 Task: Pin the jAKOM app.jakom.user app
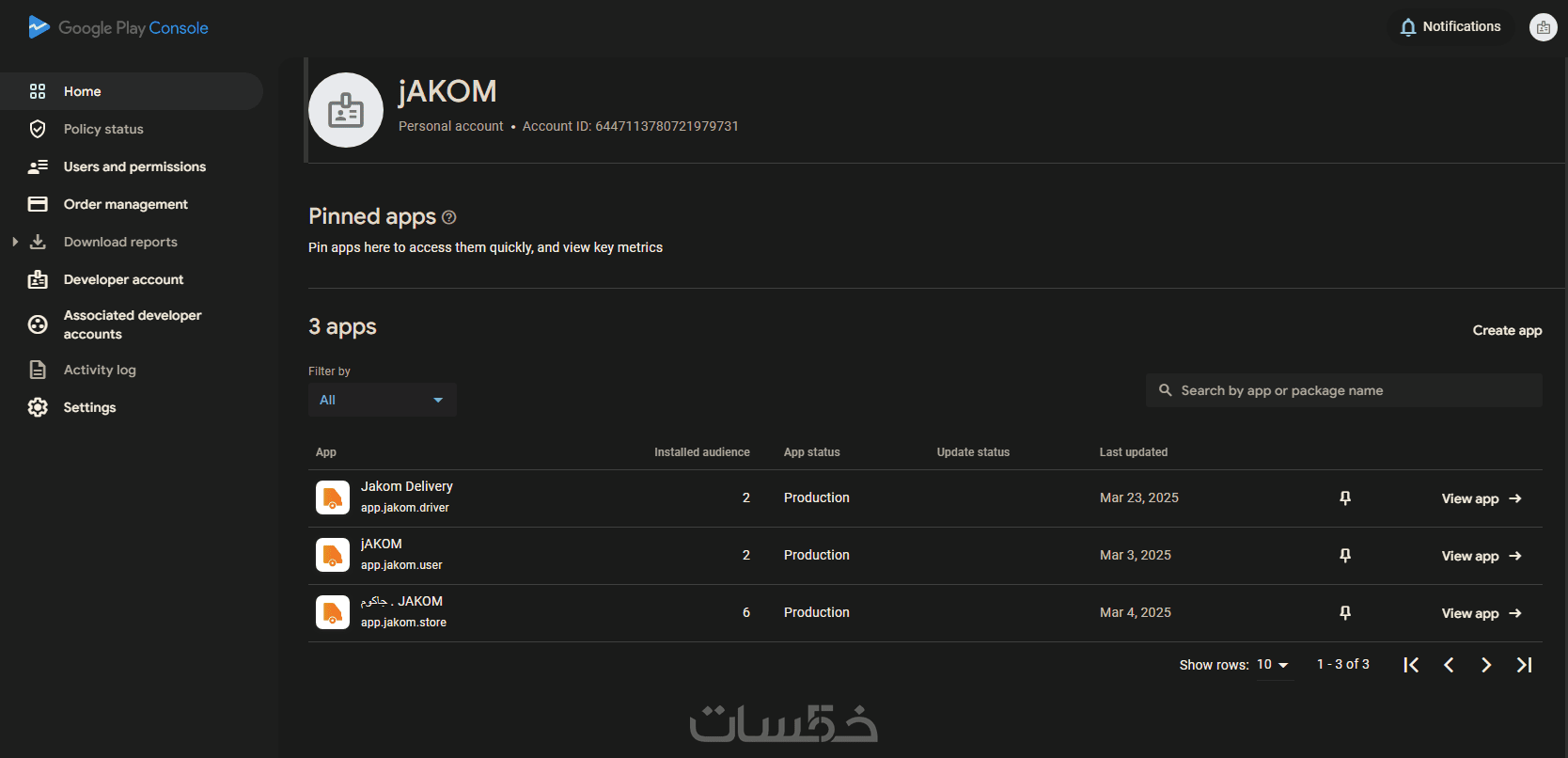click(x=1345, y=555)
